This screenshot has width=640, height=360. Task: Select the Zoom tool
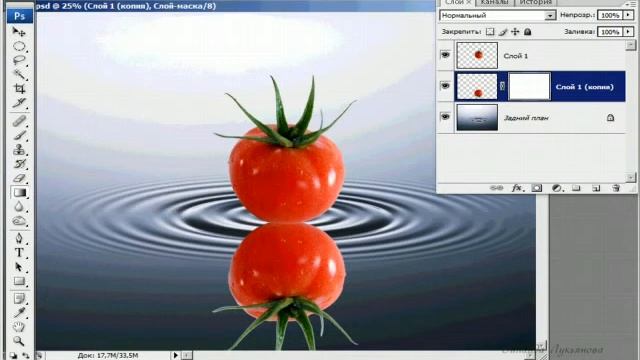(x=19, y=341)
